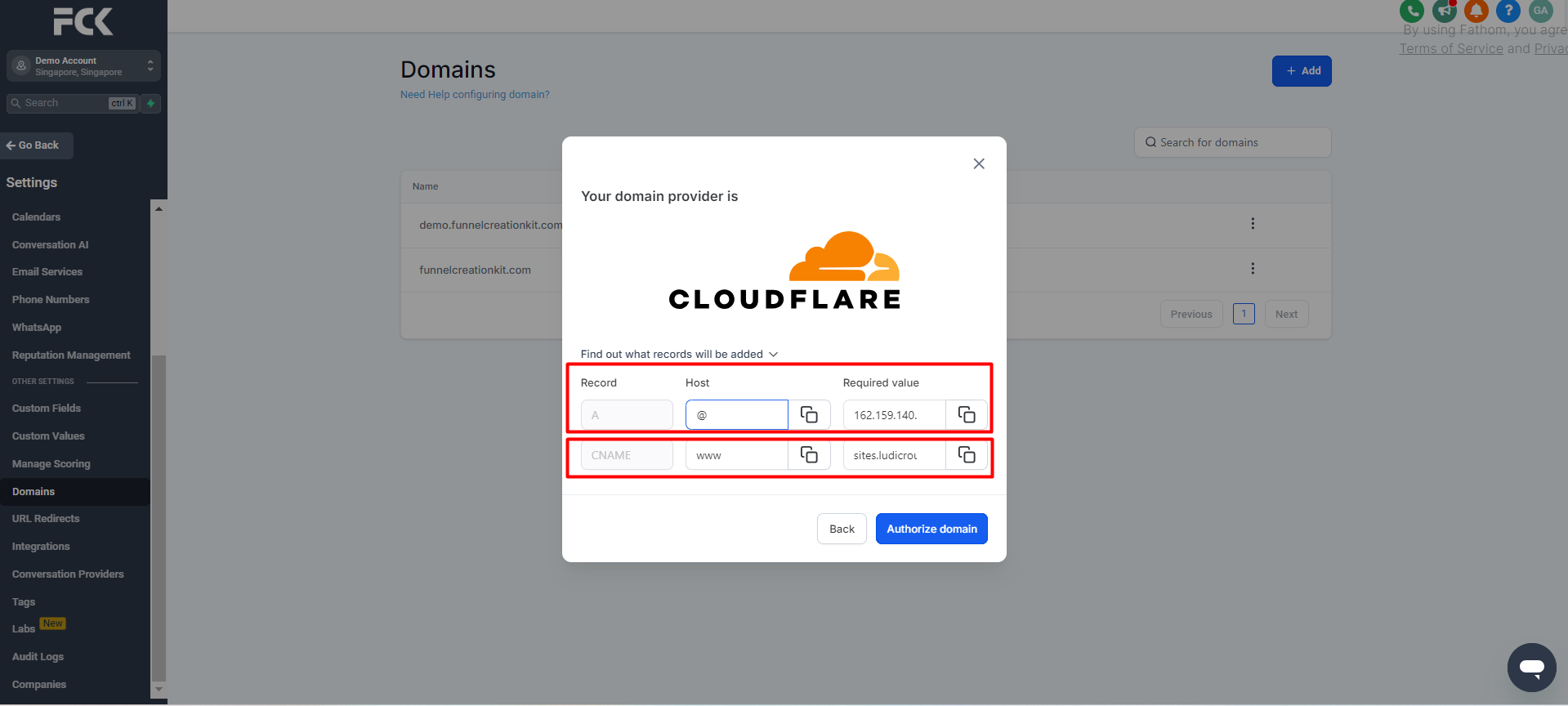This screenshot has width=1568, height=706.
Task: Click the A record Host input field
Action: tap(736, 415)
